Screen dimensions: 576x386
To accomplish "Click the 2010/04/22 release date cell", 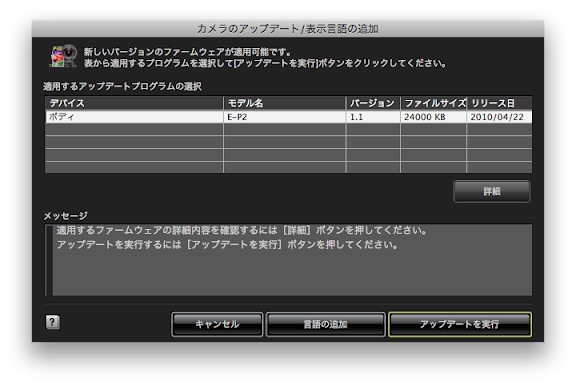I will point(499,117).
